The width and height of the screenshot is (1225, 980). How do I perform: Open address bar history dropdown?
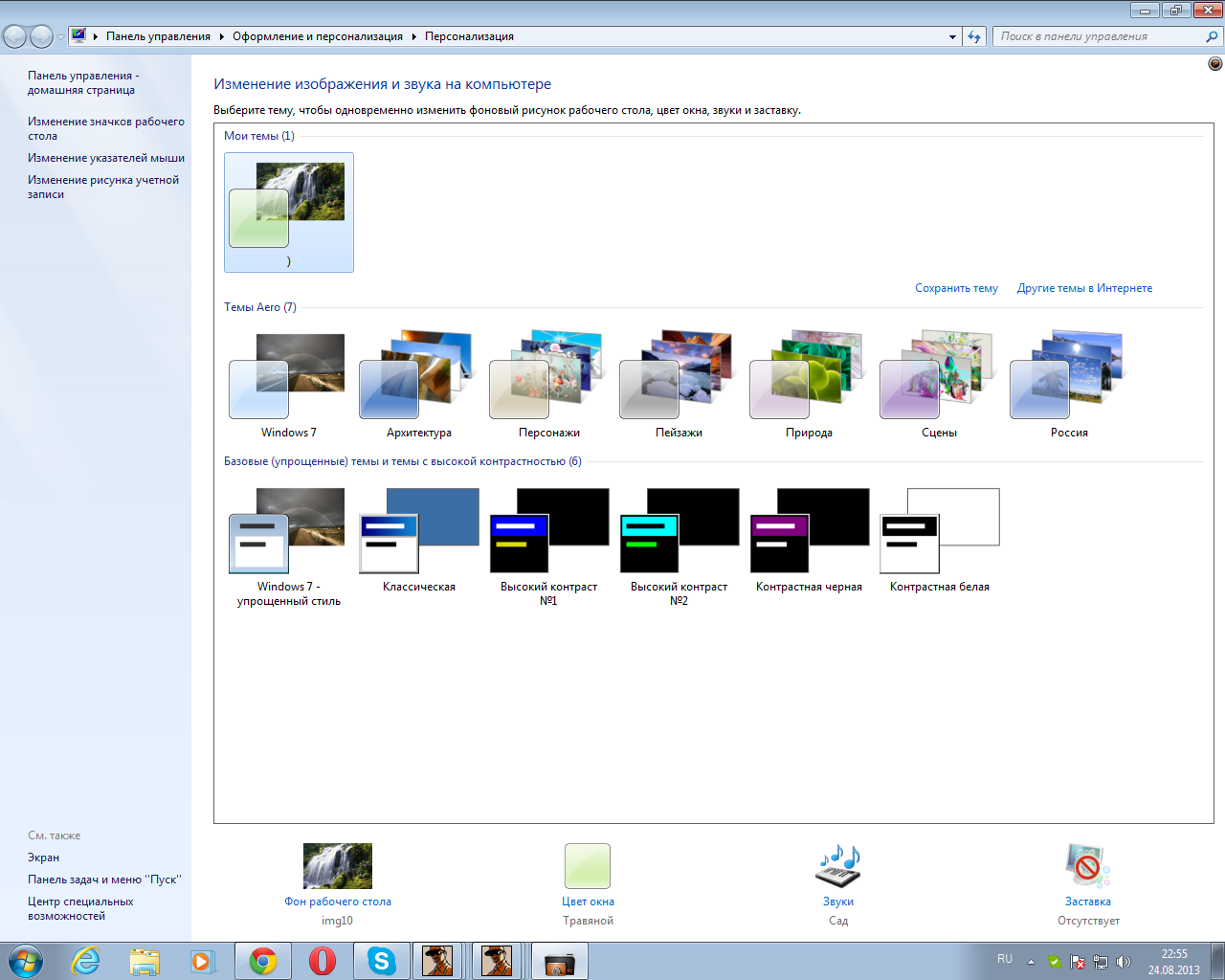[952, 36]
